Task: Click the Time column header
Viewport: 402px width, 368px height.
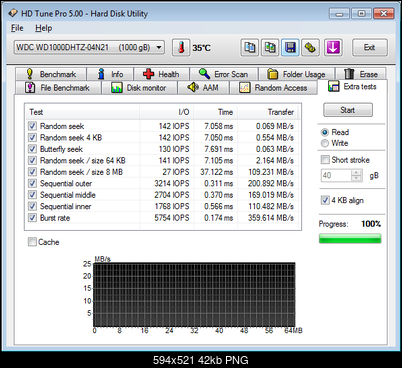Action: pos(216,112)
